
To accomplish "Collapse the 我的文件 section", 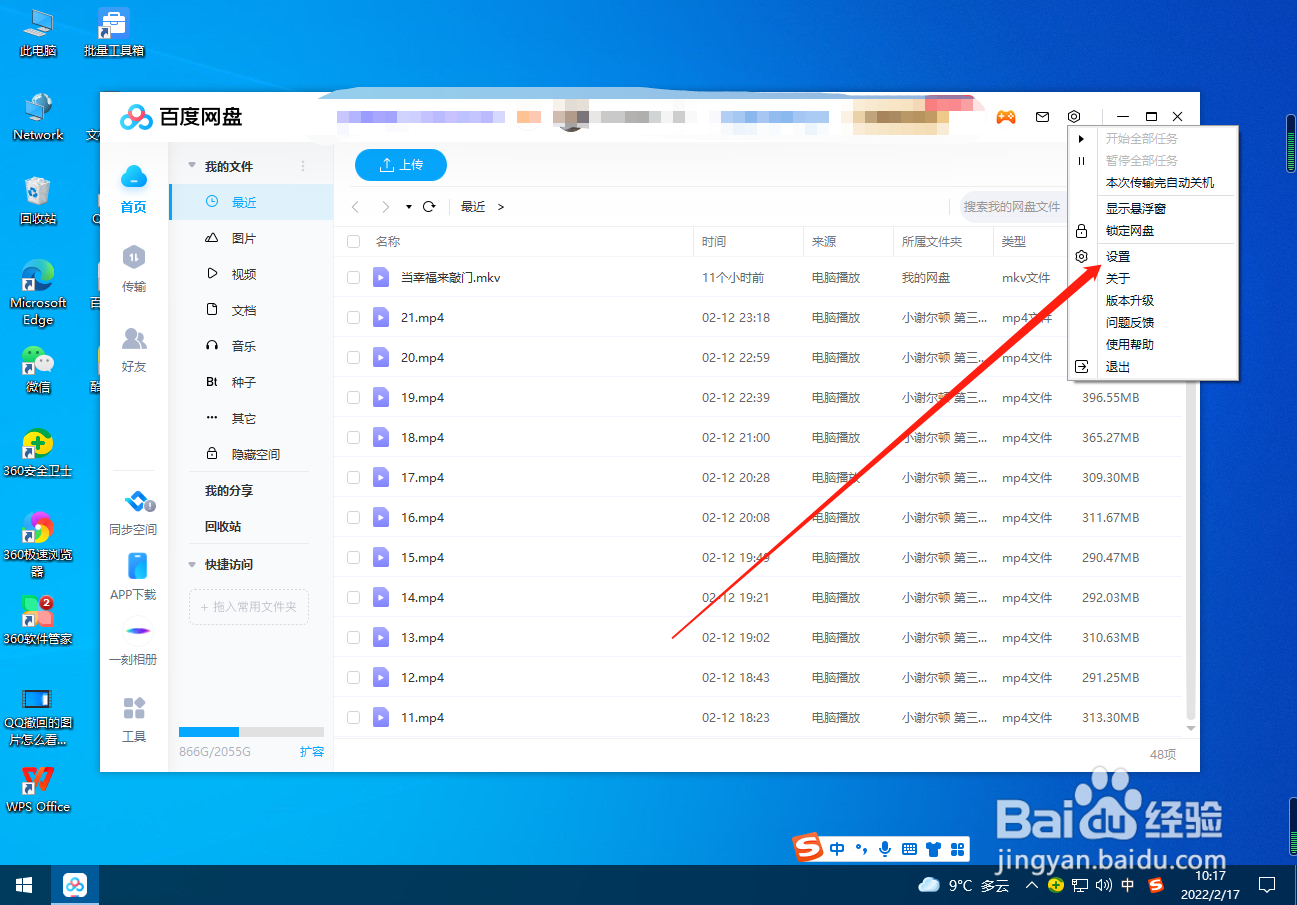I will point(190,165).
